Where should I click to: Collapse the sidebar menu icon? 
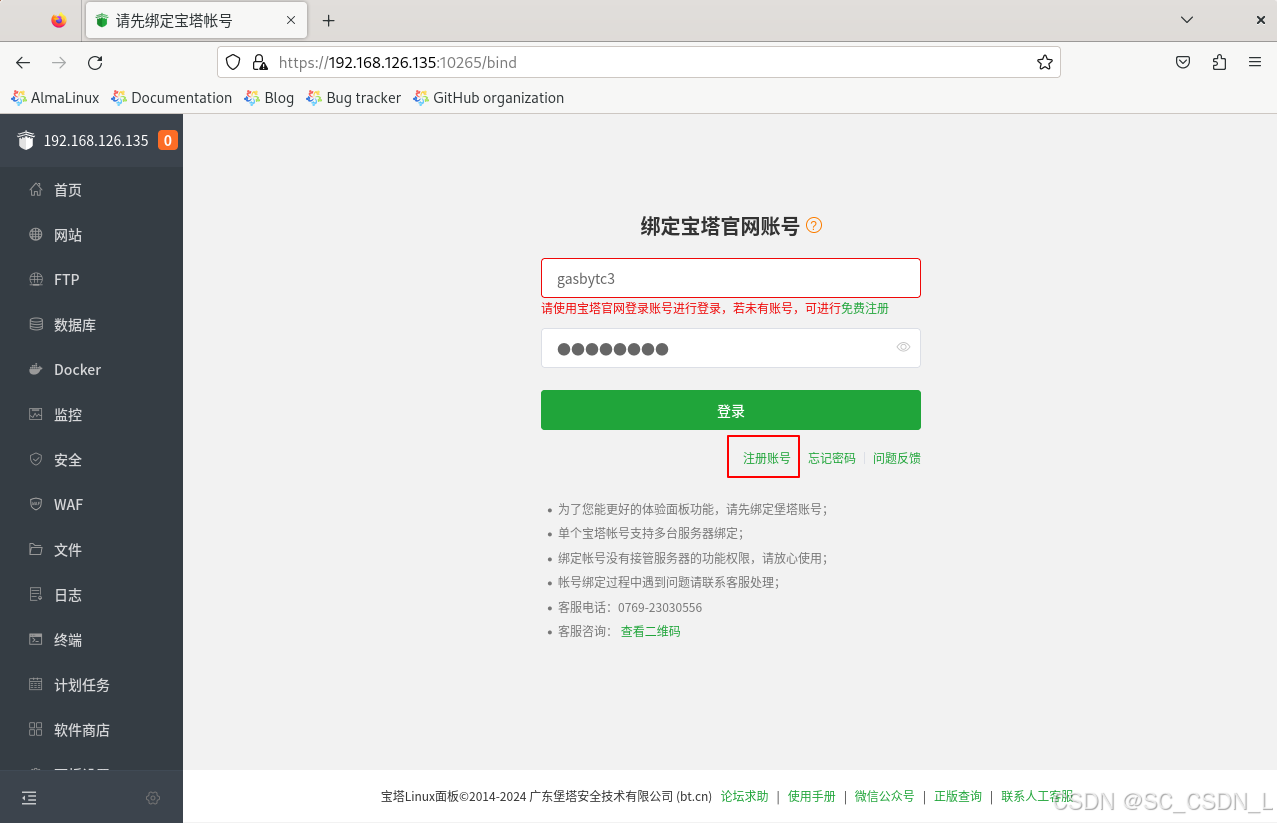point(29,798)
